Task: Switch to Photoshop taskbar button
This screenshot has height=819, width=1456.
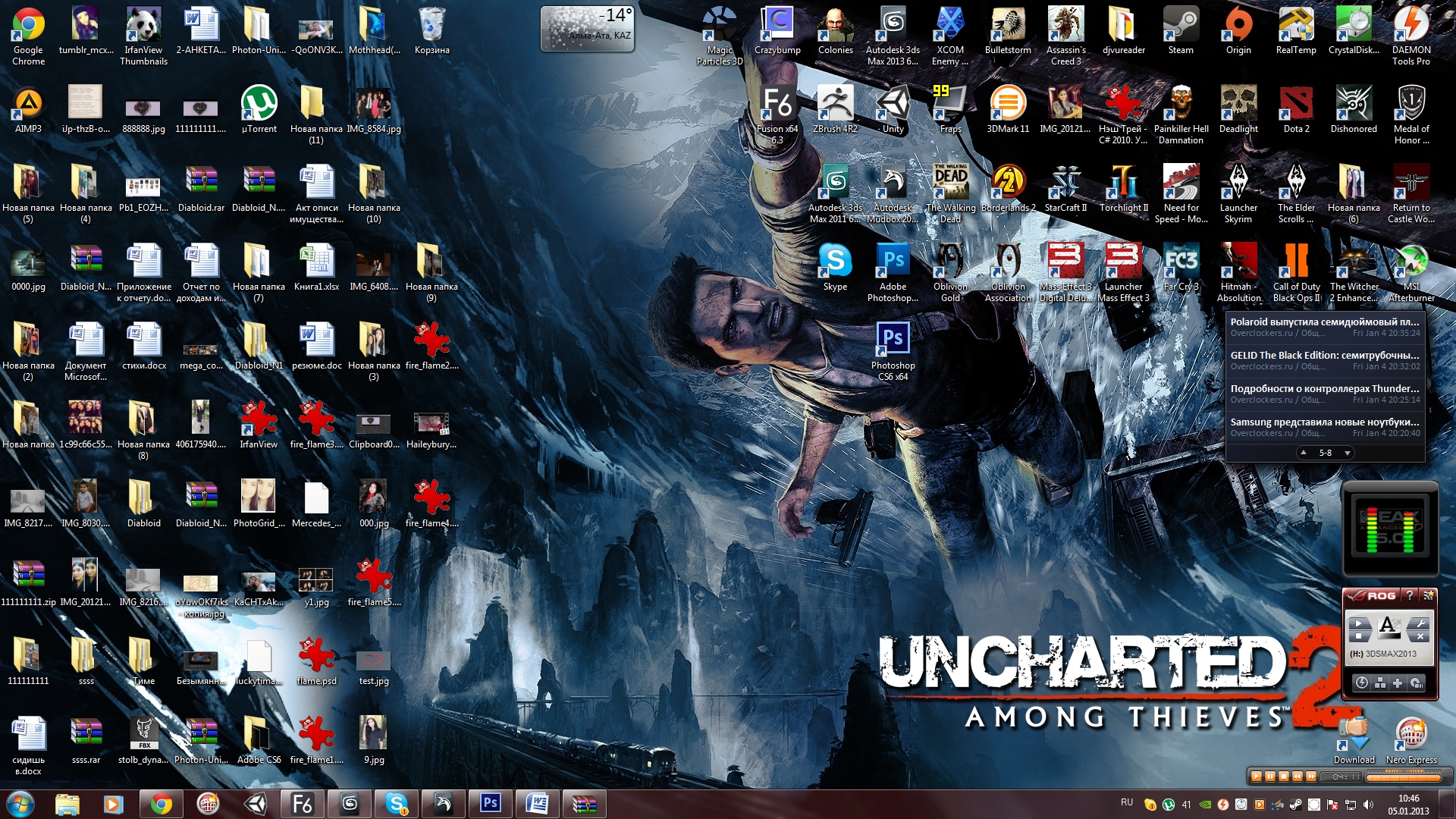Action: [x=491, y=803]
